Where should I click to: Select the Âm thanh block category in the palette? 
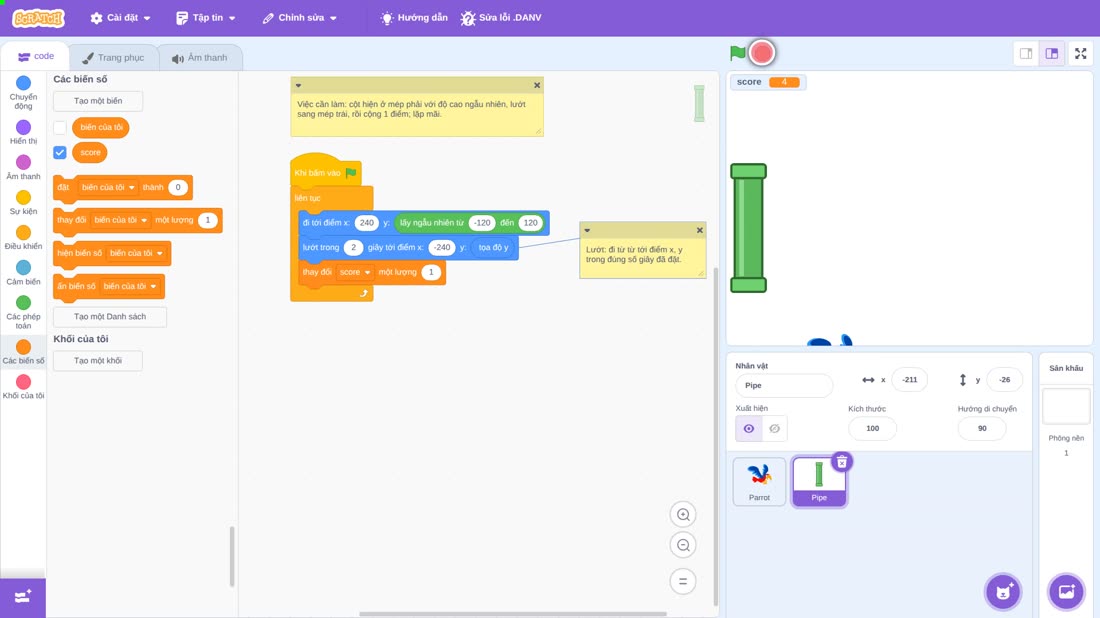tap(23, 168)
